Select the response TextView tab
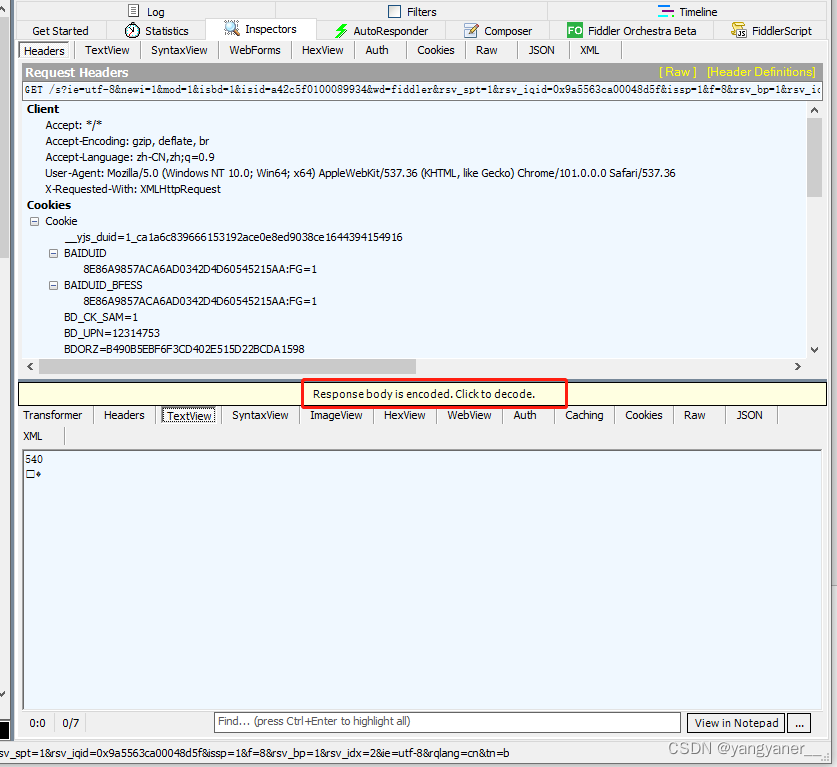The image size is (837, 767). click(x=189, y=416)
